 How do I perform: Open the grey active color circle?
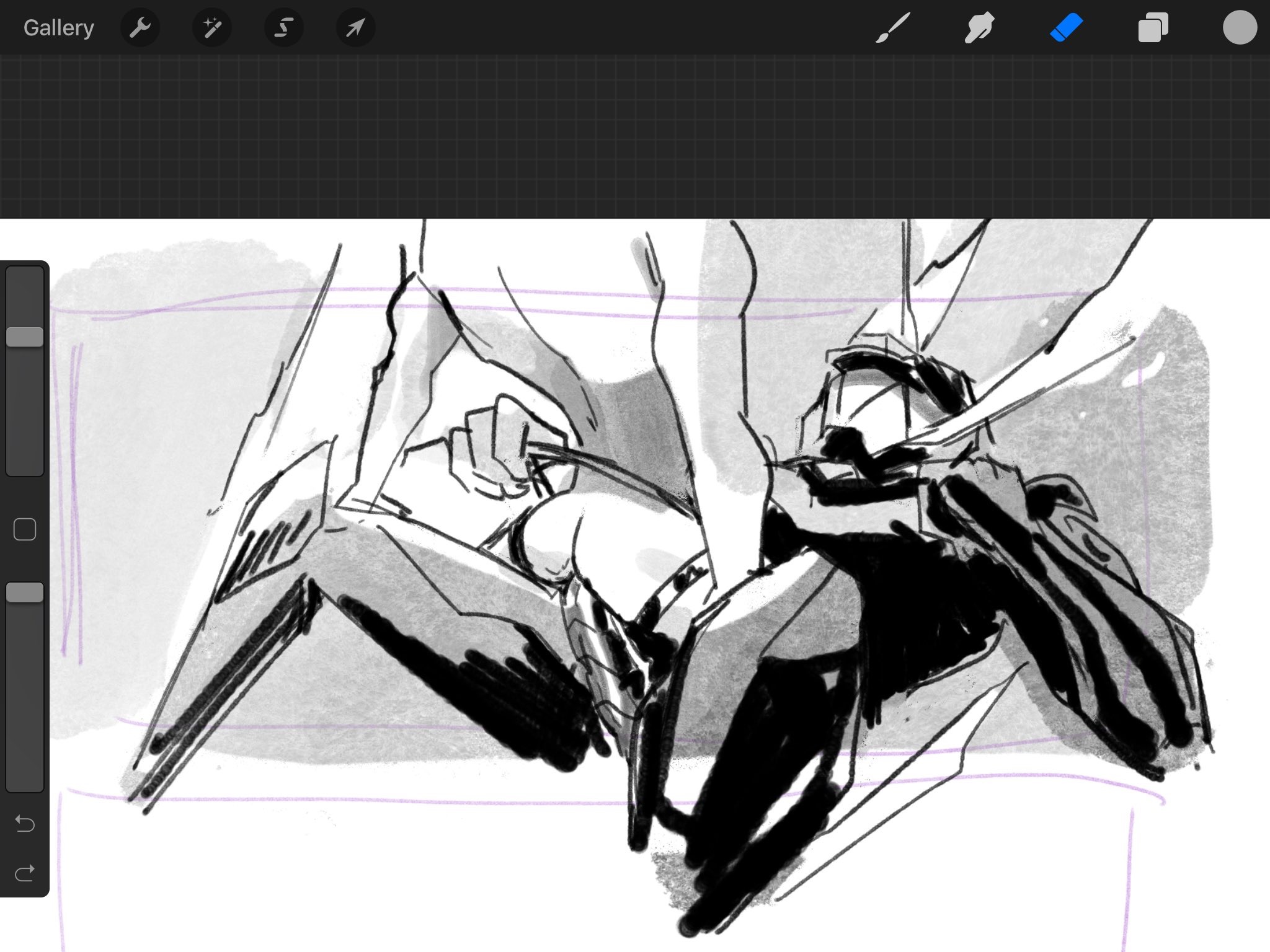tap(1239, 28)
